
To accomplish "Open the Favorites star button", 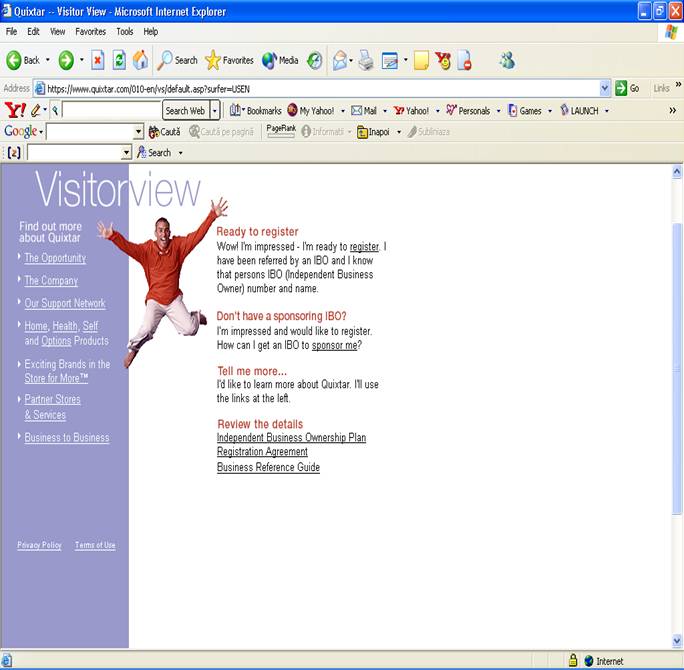I will tap(229, 60).
